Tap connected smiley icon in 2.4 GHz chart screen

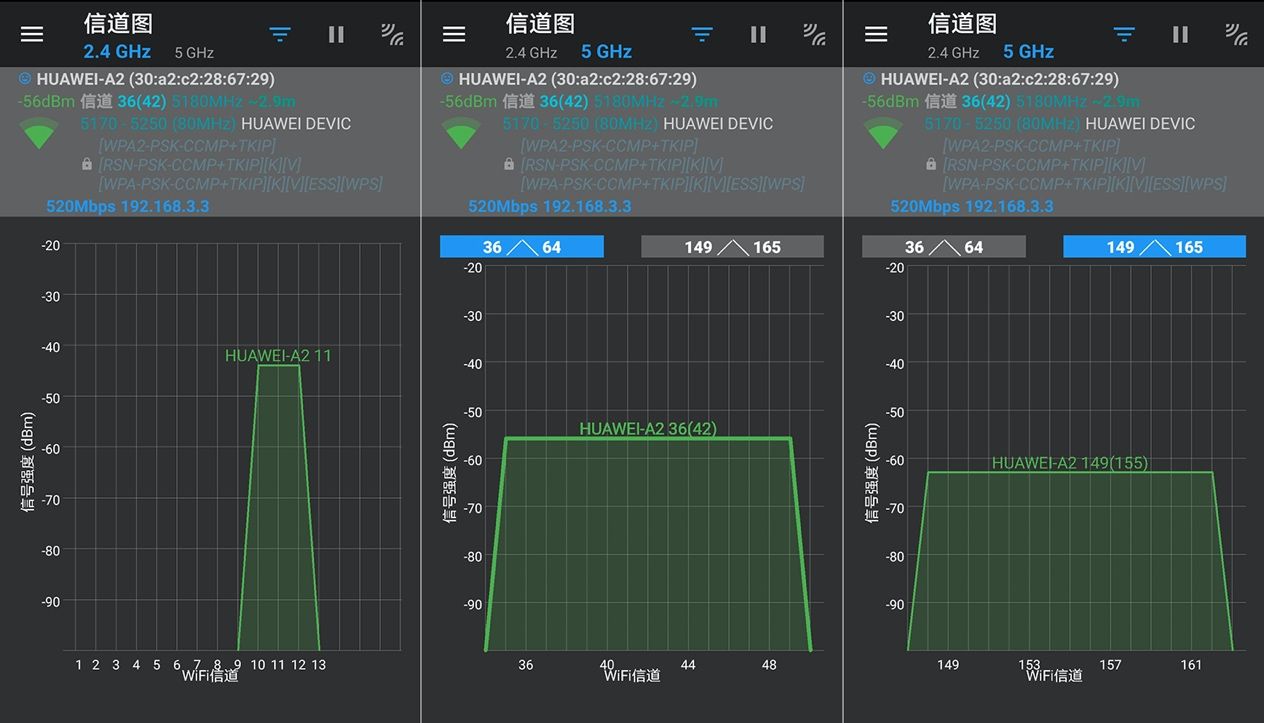[x=25, y=78]
